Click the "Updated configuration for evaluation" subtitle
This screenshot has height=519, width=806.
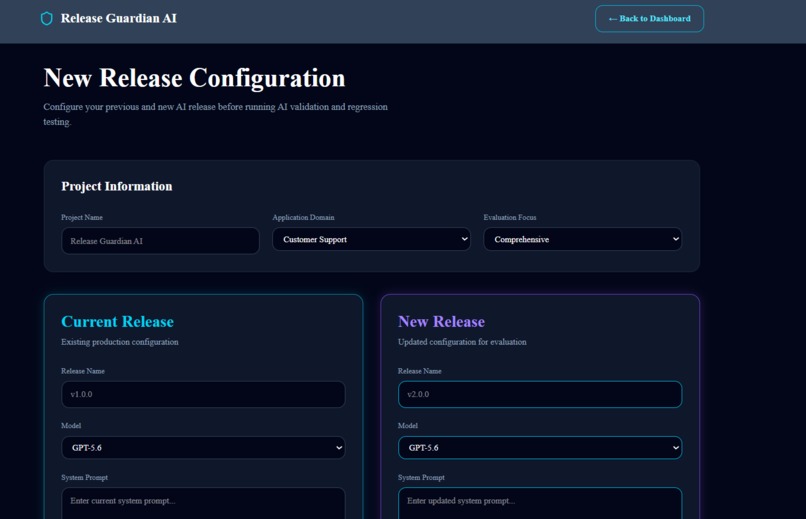point(462,342)
